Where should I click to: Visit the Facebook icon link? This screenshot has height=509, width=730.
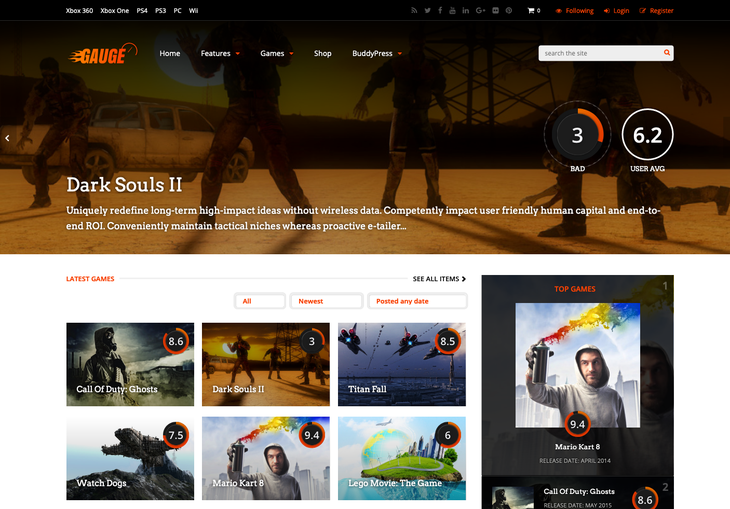[x=440, y=10]
